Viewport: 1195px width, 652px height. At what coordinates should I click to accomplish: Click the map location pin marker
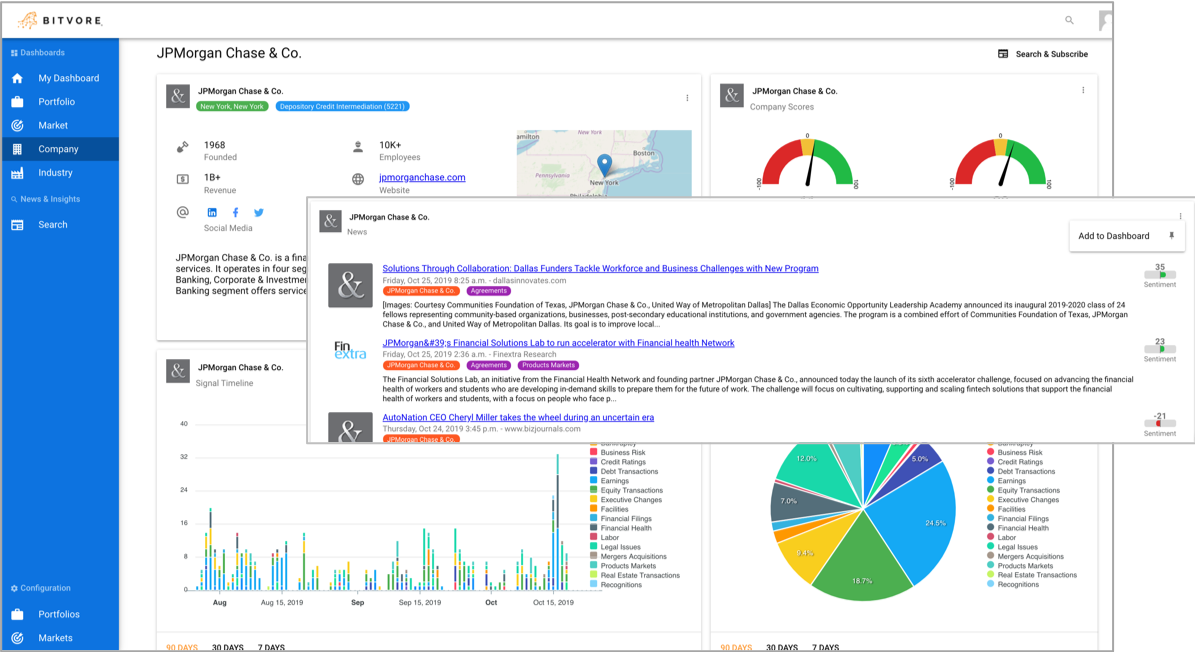(604, 165)
